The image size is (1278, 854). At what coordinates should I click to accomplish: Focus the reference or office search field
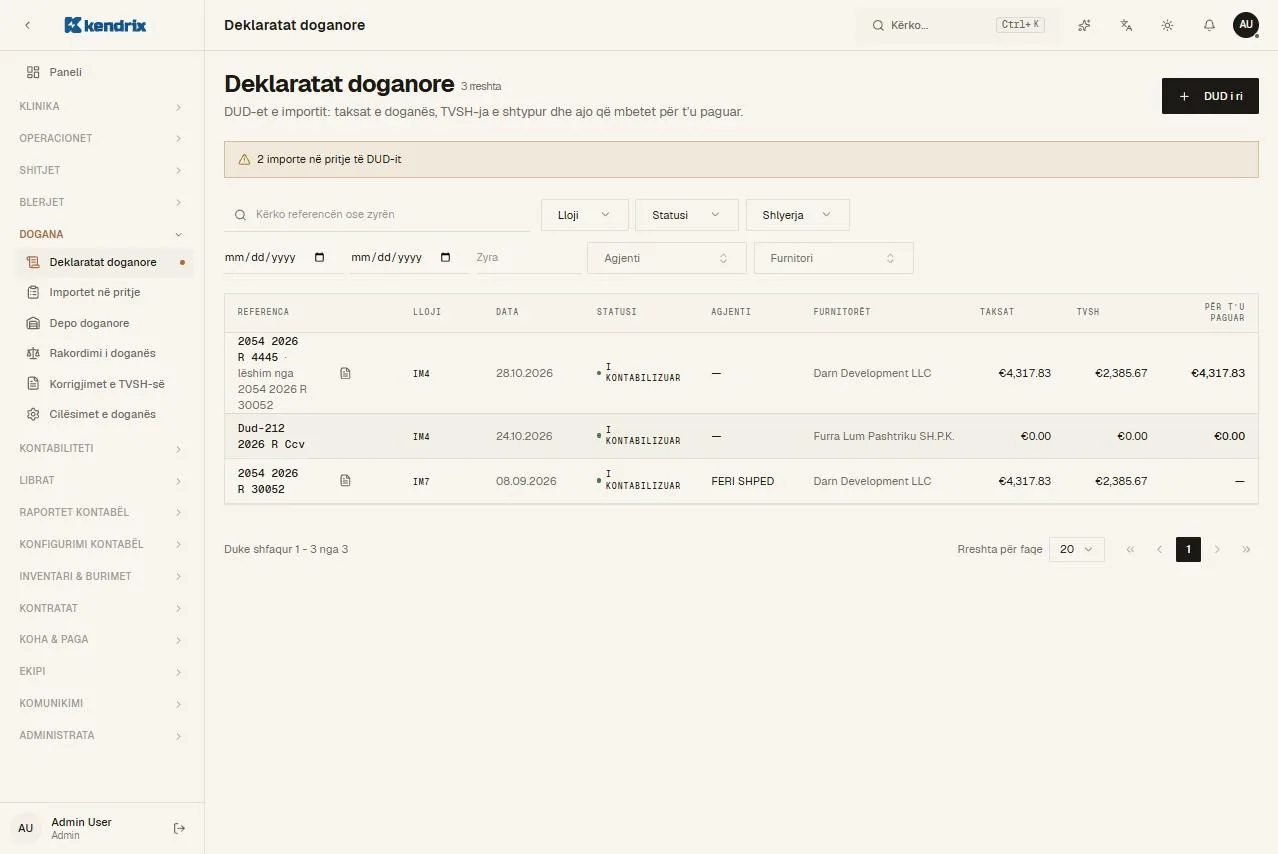pyautogui.click(x=377, y=214)
